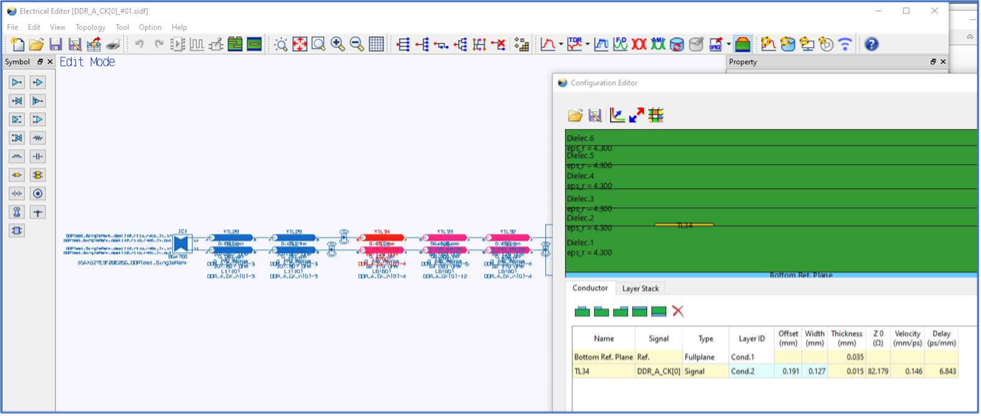Toggle the grid display icon
Screen dimensions: 981x416
376,44
